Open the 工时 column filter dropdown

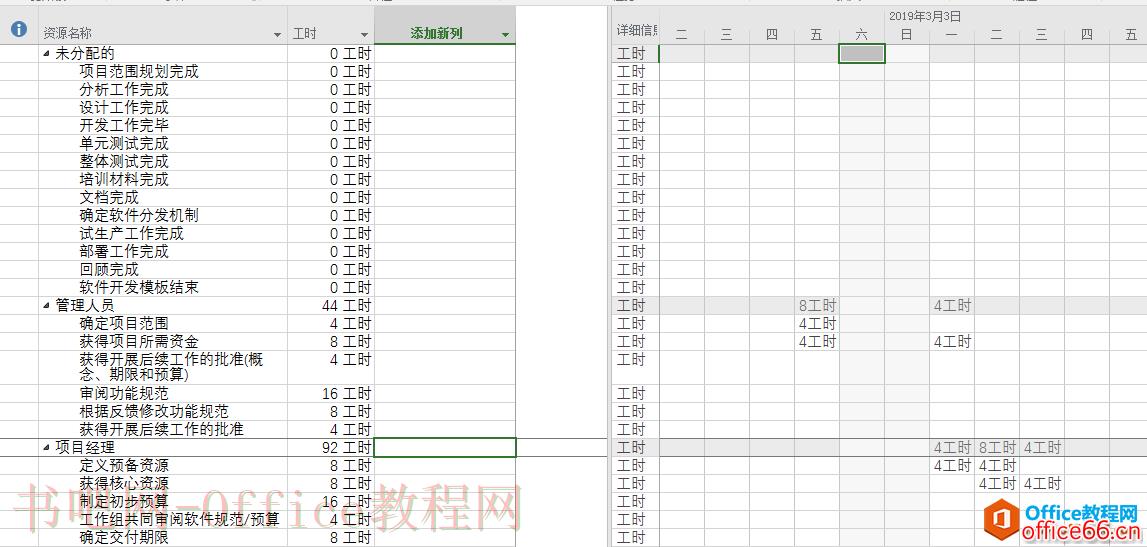coord(364,34)
